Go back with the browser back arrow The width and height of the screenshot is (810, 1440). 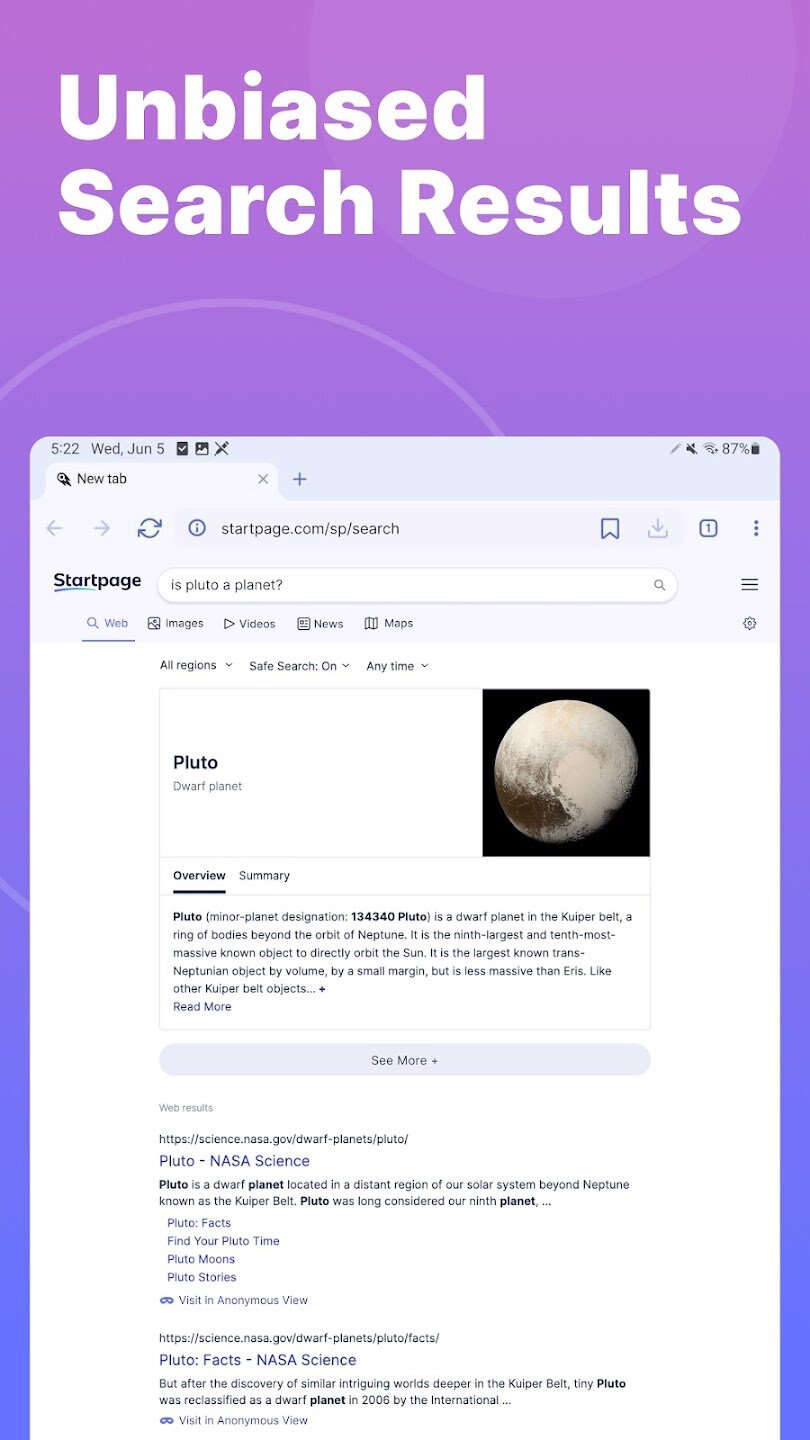coord(54,528)
